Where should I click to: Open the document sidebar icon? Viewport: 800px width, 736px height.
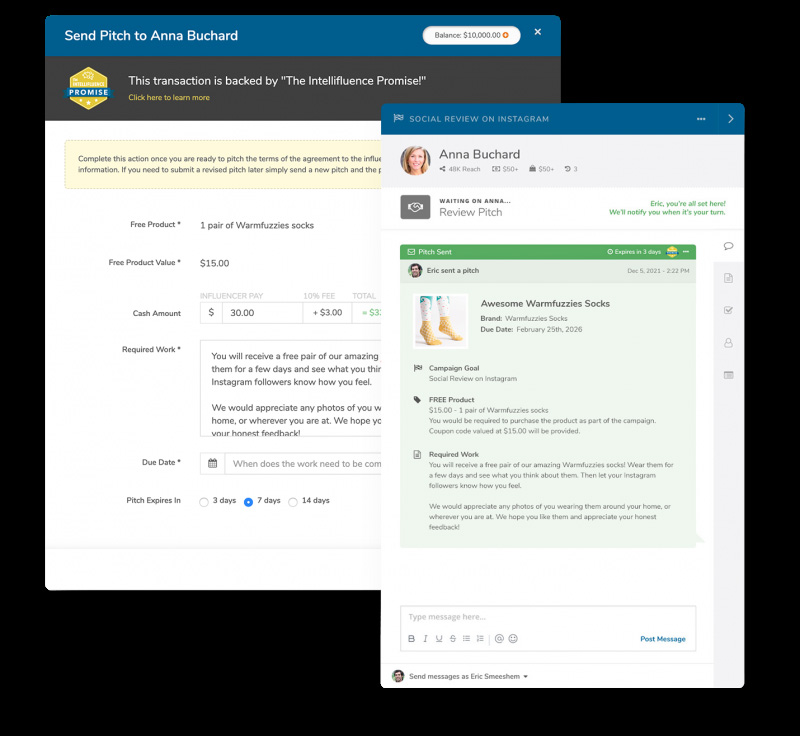click(729, 278)
